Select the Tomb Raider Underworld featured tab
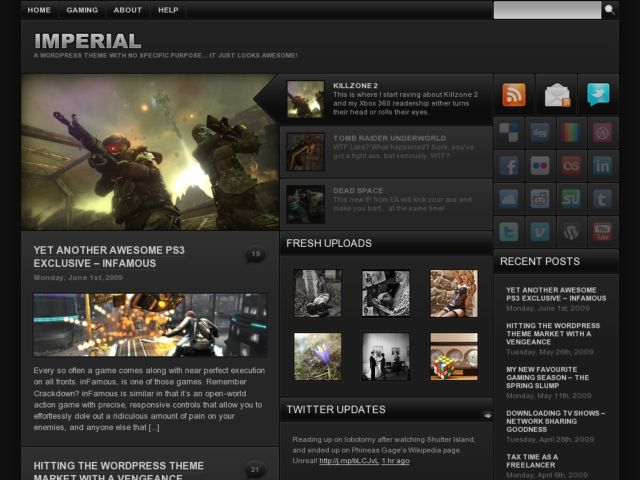The image size is (640, 480). coord(386,152)
